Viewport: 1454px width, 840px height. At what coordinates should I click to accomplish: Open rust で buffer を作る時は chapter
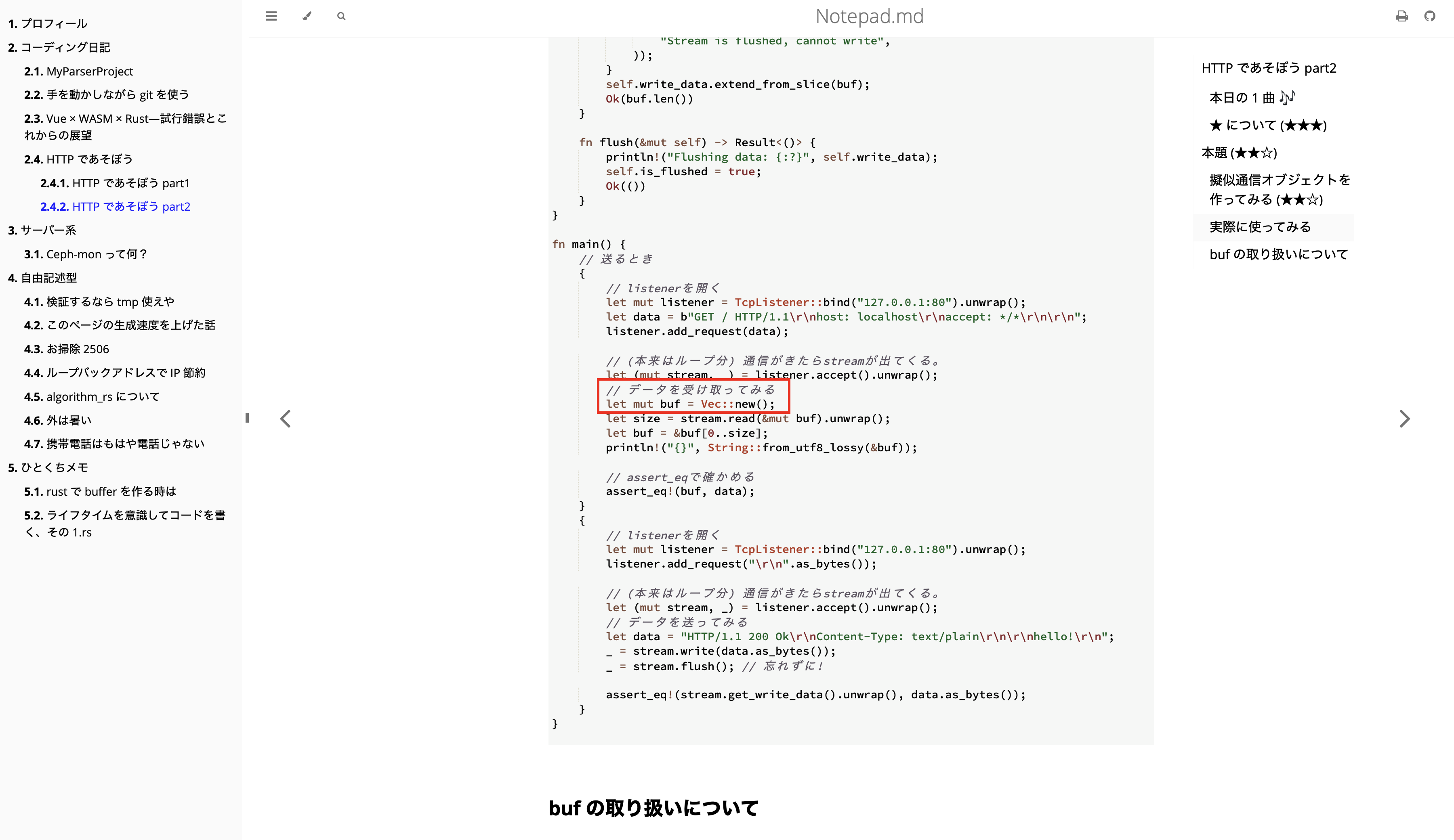point(100,491)
